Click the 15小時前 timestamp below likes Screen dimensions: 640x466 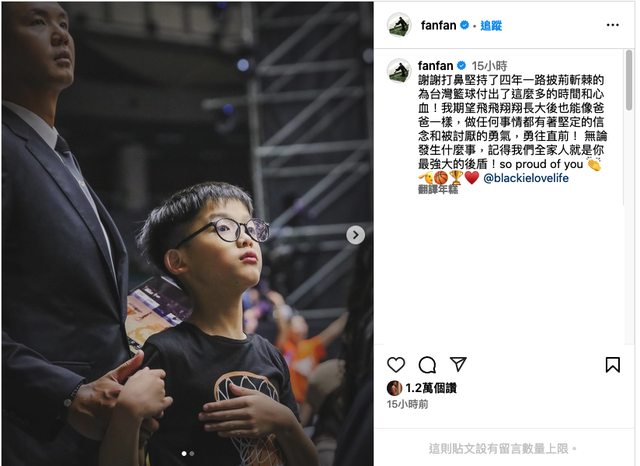[407, 404]
